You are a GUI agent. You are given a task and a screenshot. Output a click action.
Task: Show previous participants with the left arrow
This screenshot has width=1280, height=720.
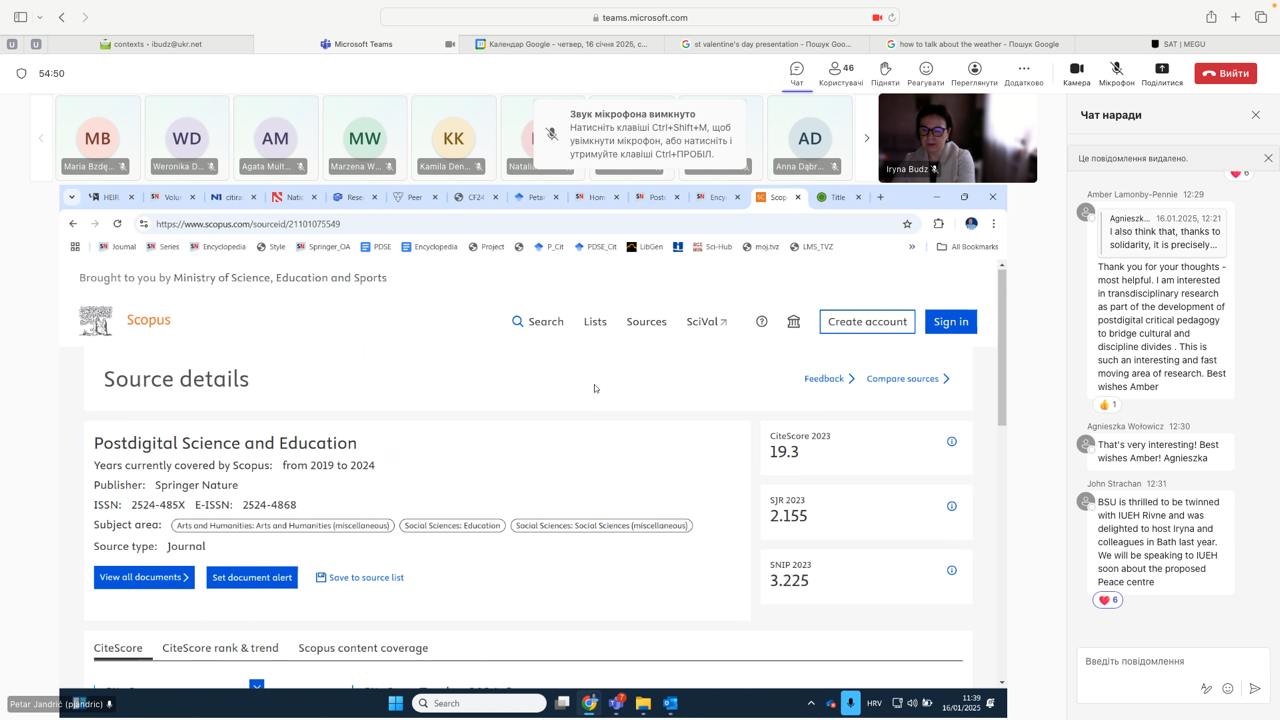[41, 138]
